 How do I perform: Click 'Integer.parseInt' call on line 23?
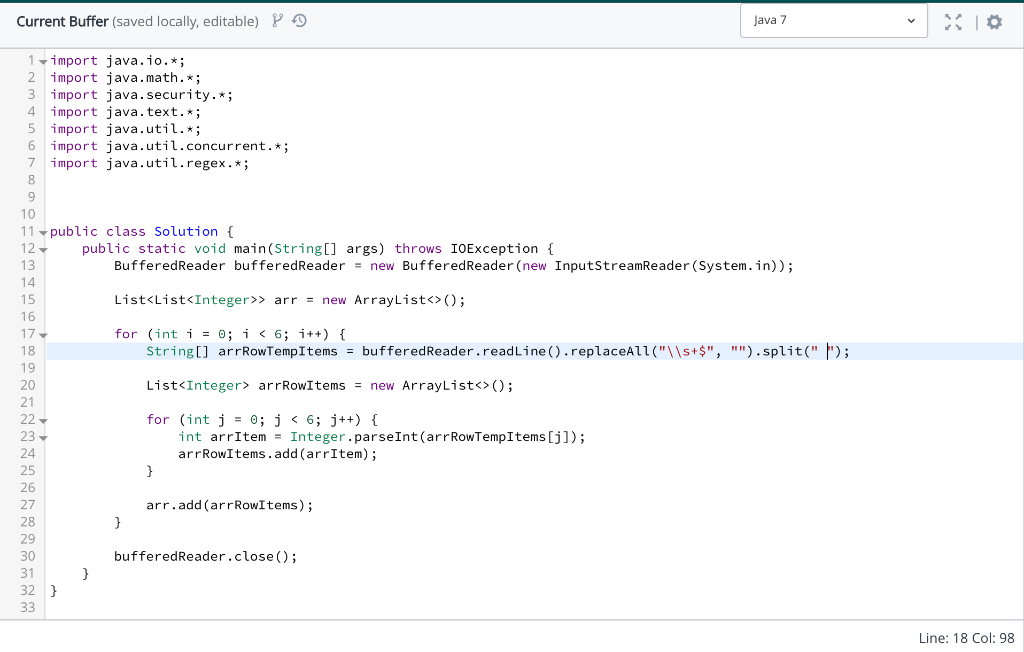[354, 436]
